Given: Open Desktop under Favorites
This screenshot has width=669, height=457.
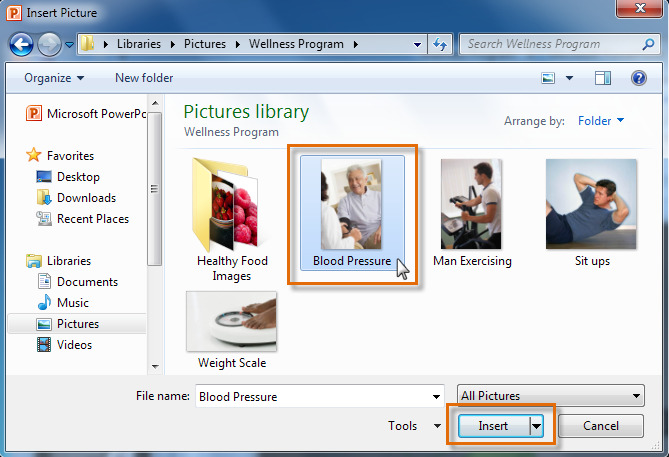Looking at the screenshot, I should coord(79,177).
